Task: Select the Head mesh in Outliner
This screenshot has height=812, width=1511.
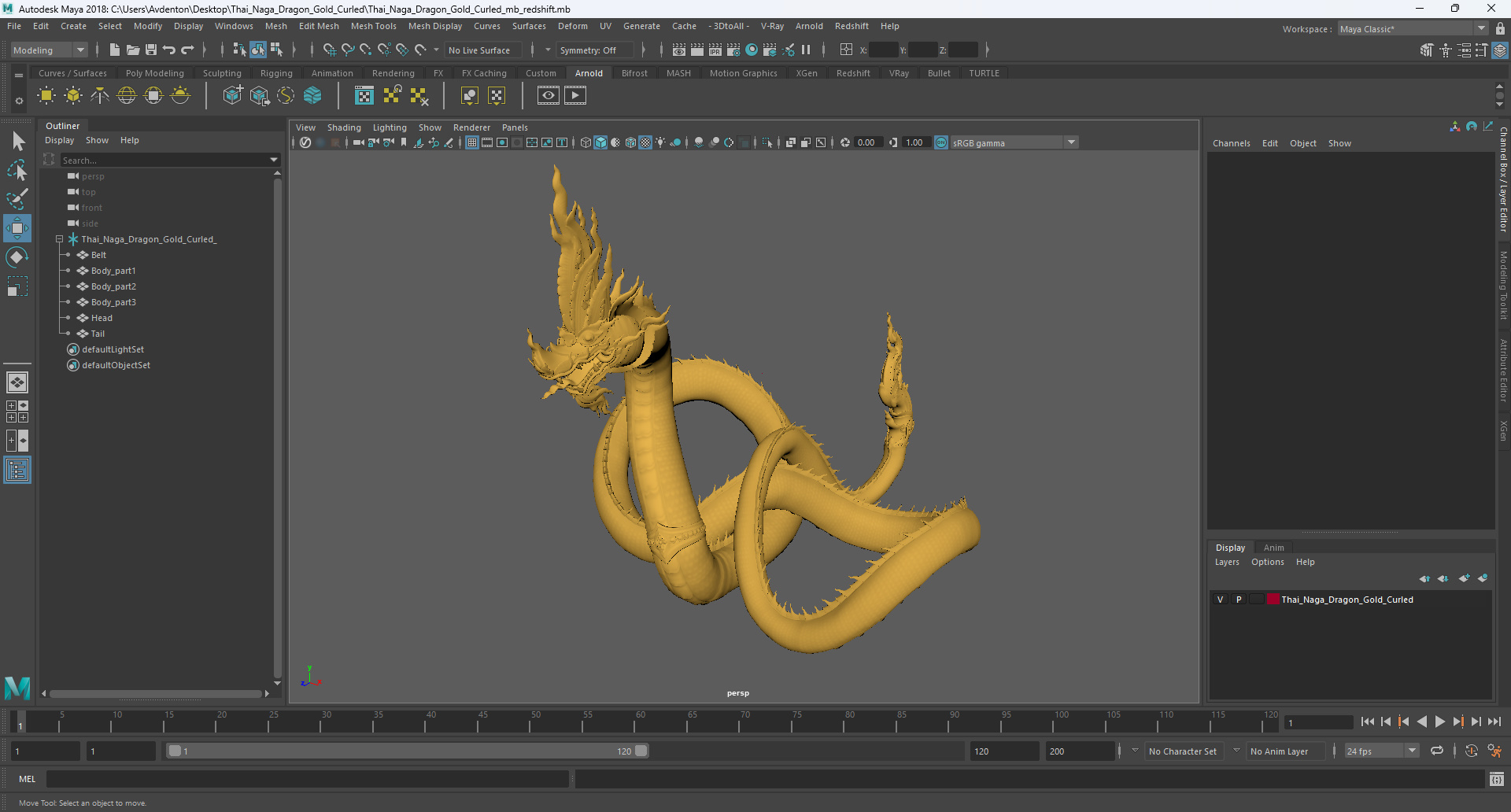Action: pos(102,318)
